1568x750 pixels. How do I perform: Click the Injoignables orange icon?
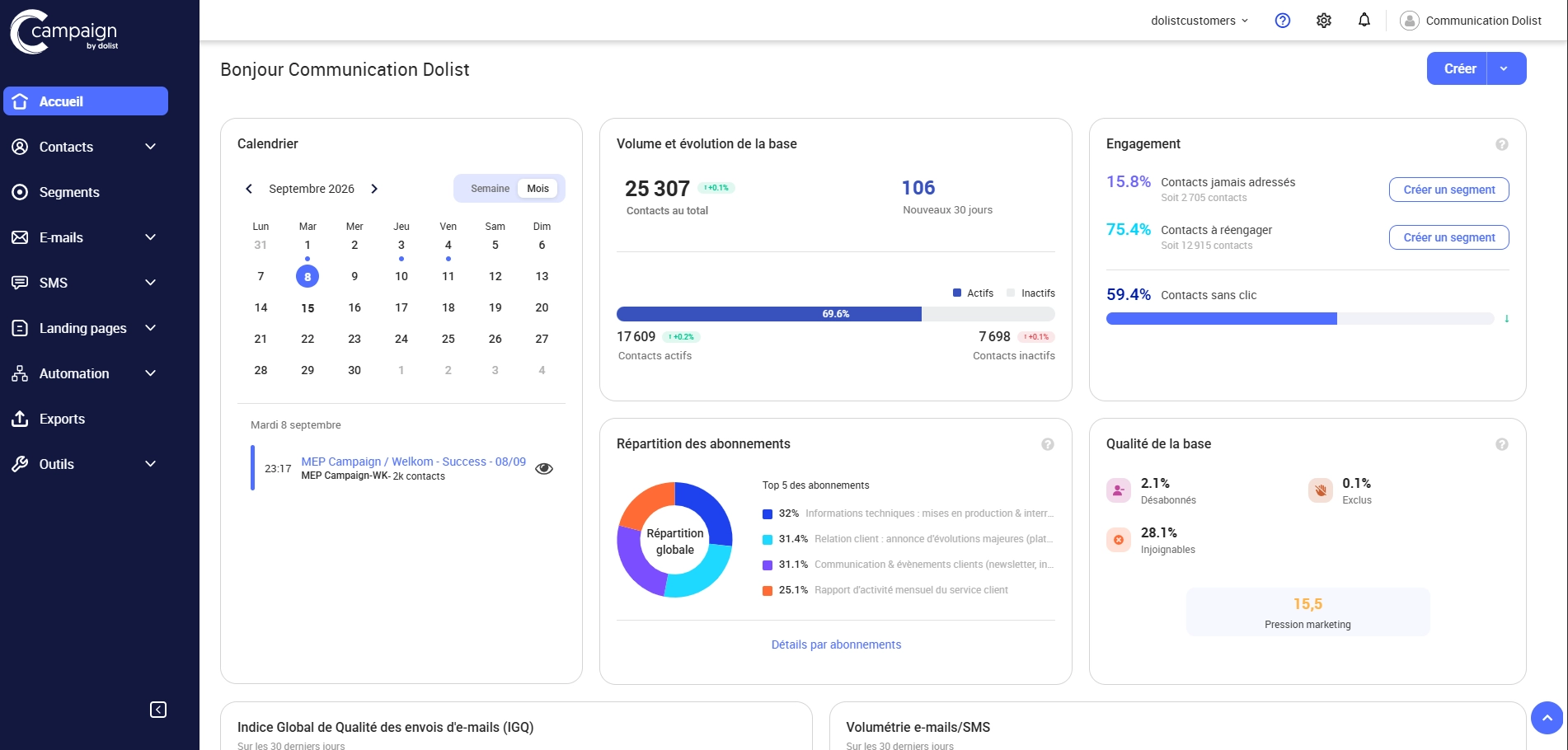(1119, 540)
